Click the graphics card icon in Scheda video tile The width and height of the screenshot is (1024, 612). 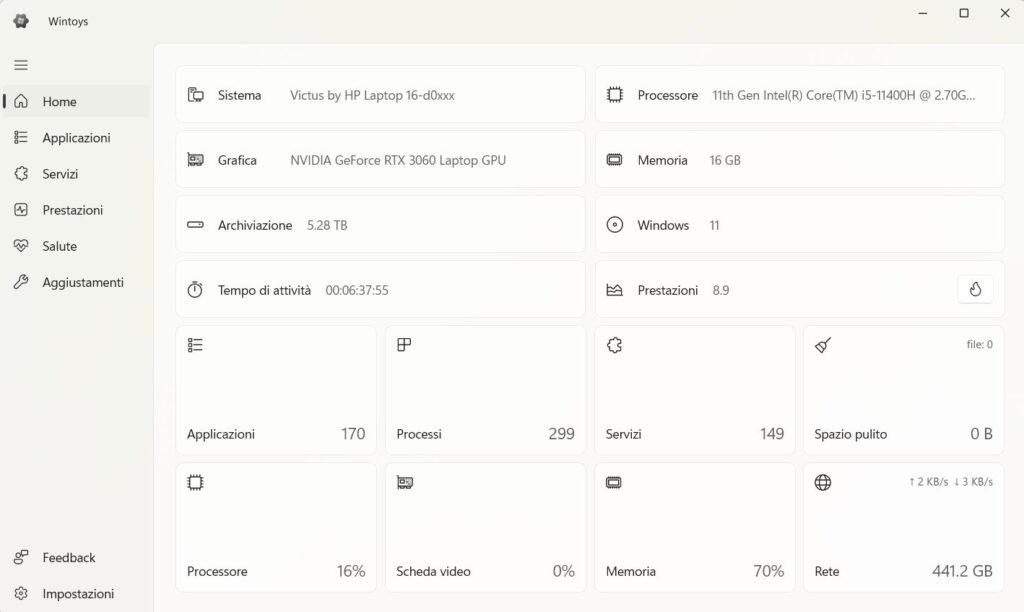click(405, 482)
